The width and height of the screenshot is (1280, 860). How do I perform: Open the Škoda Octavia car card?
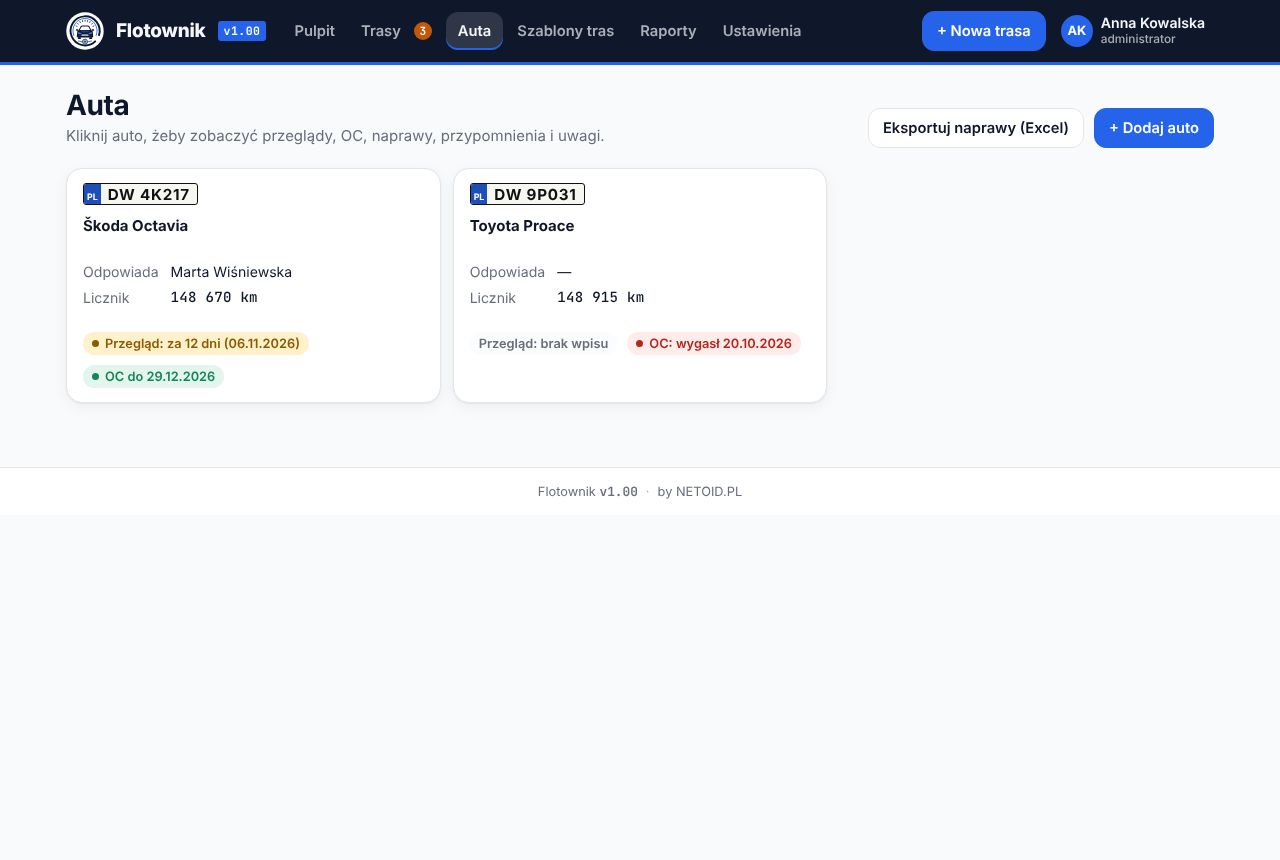point(253,286)
